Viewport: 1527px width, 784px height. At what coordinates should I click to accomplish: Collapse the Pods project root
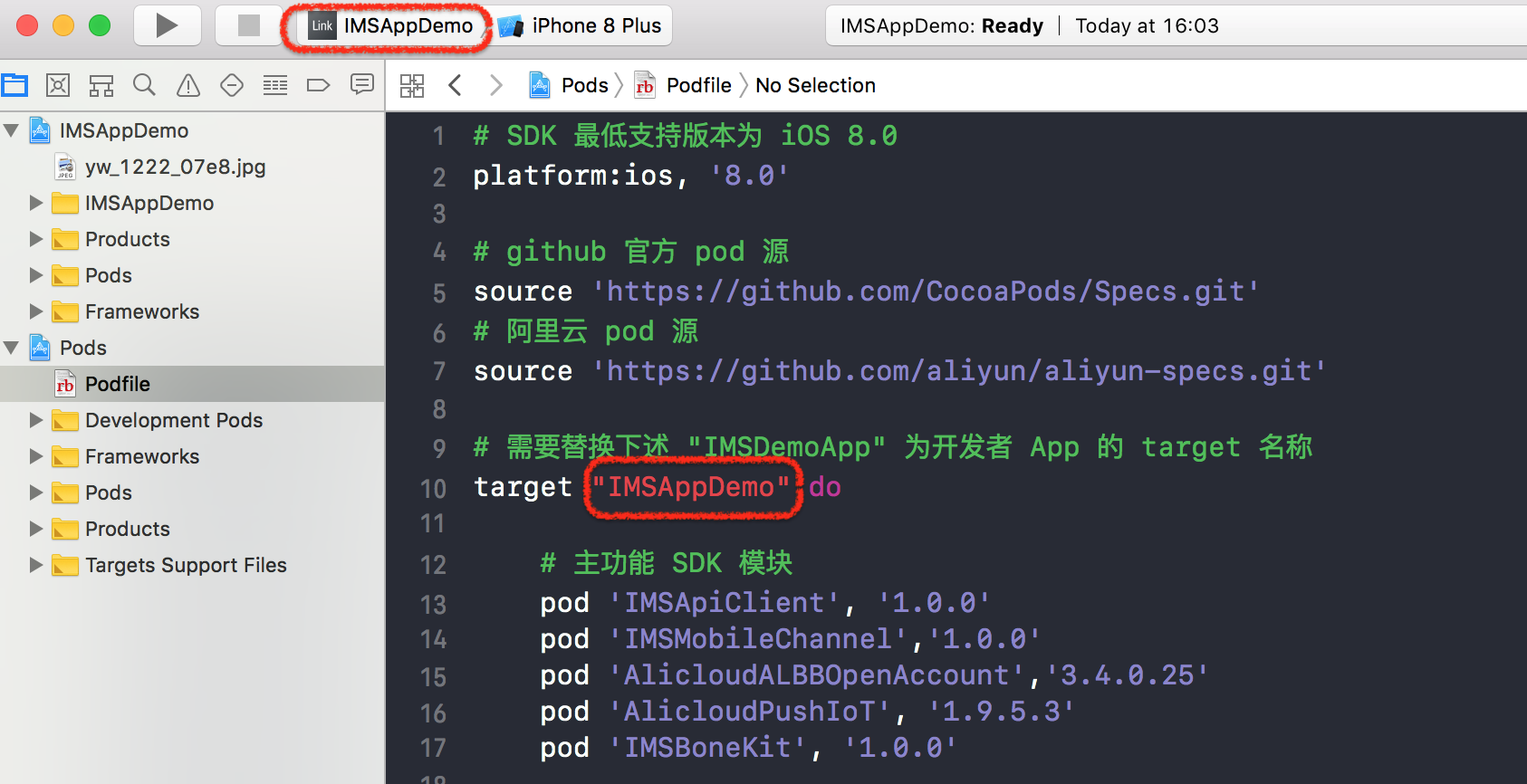pyautogui.click(x=12, y=348)
